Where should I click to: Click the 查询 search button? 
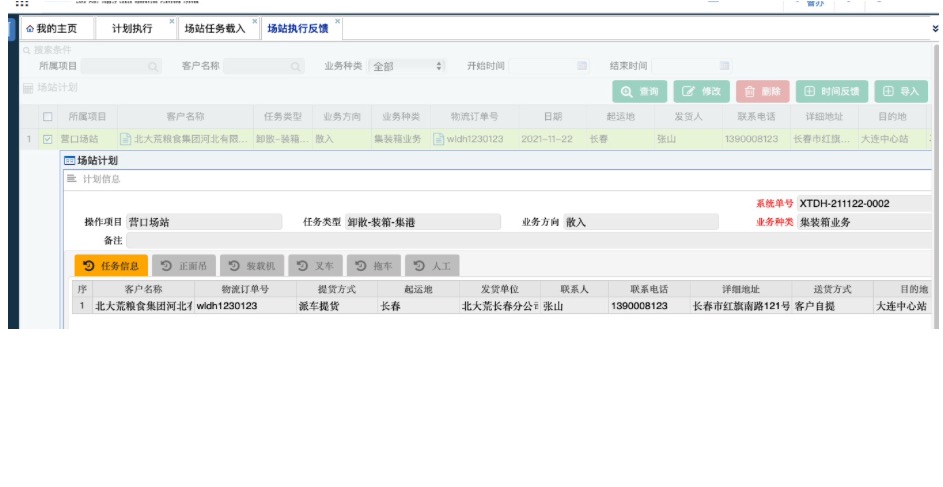pyautogui.click(x=640, y=92)
